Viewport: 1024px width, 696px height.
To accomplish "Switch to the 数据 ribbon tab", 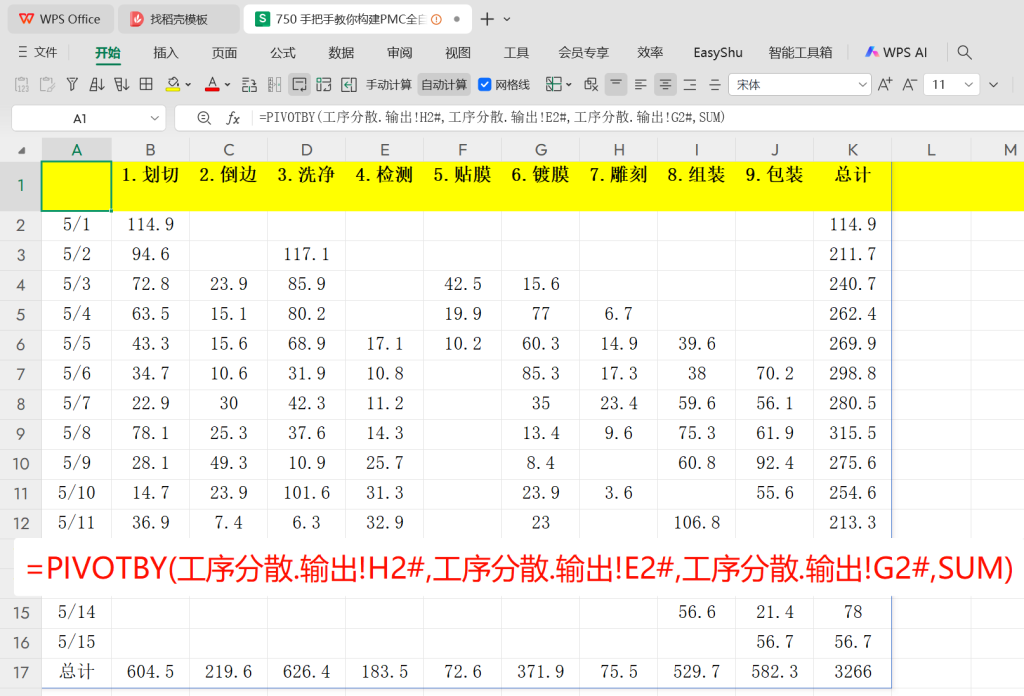I will tap(341, 53).
